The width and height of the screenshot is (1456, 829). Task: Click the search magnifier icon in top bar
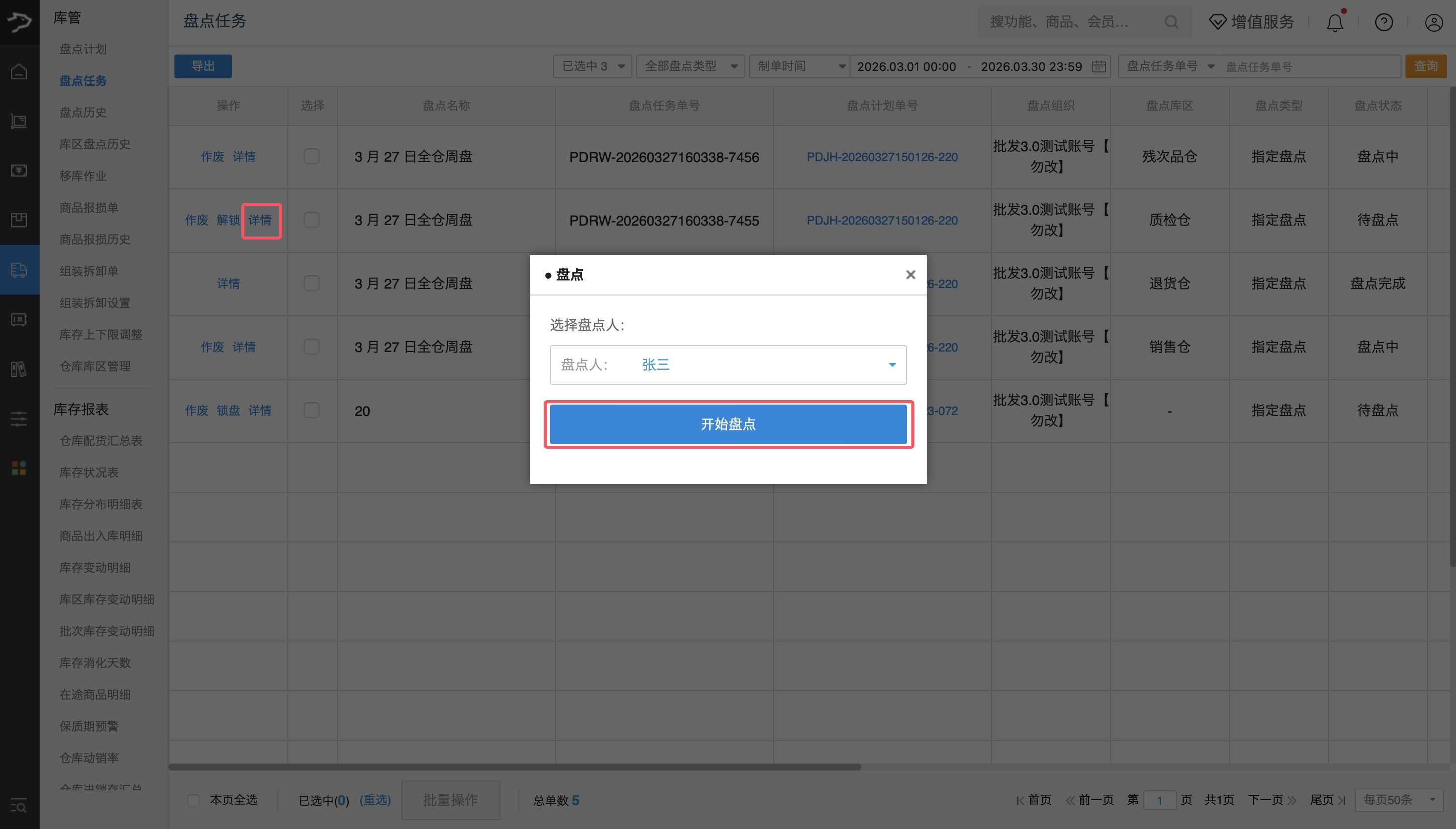click(1171, 22)
